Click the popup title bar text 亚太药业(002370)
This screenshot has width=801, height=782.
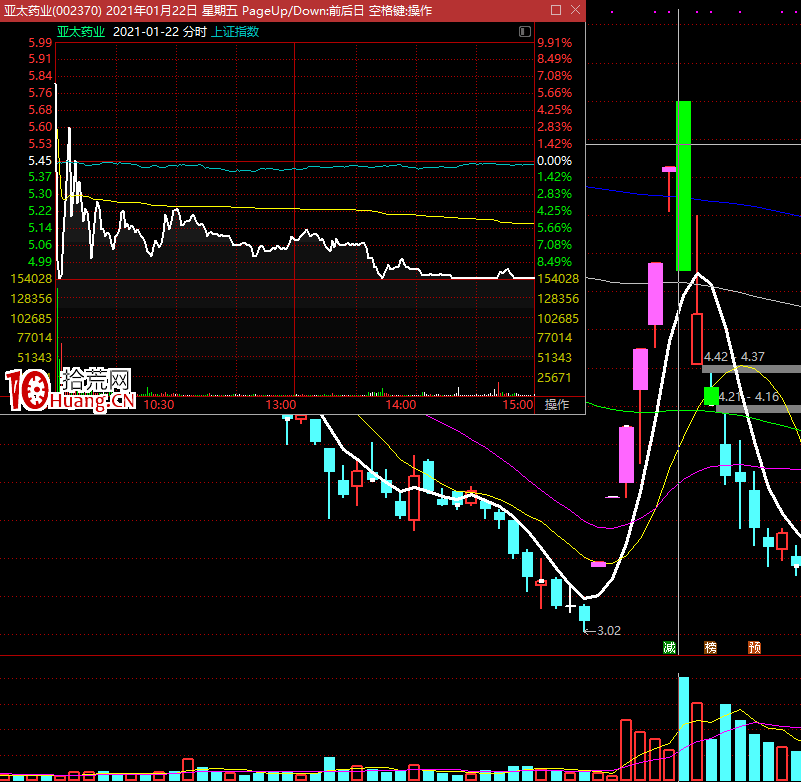click(x=53, y=10)
